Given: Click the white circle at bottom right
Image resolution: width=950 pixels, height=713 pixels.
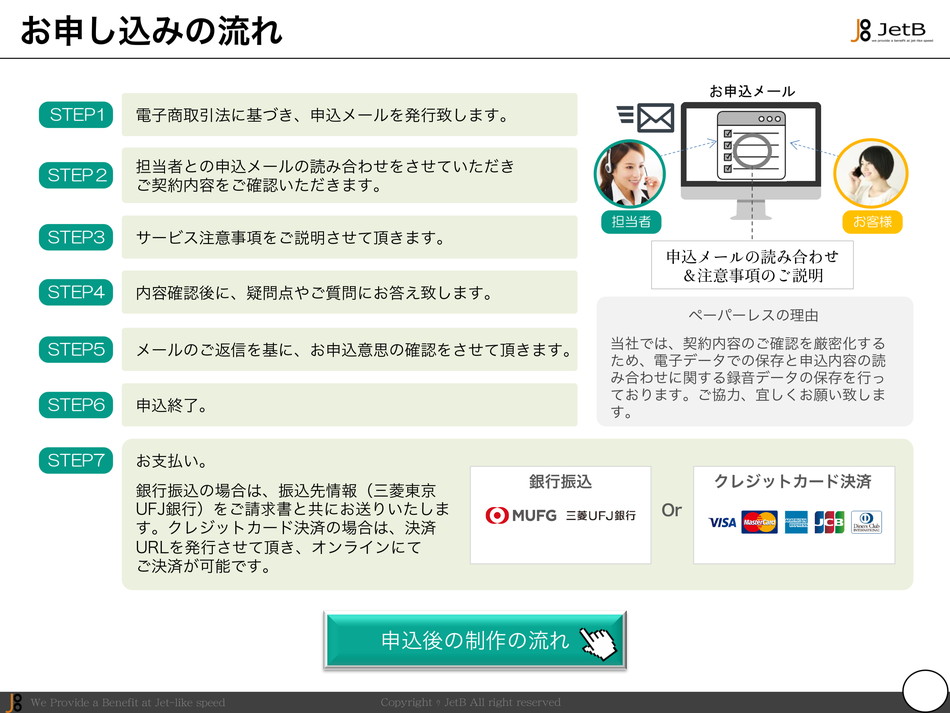Looking at the screenshot, I should click(x=924, y=691).
